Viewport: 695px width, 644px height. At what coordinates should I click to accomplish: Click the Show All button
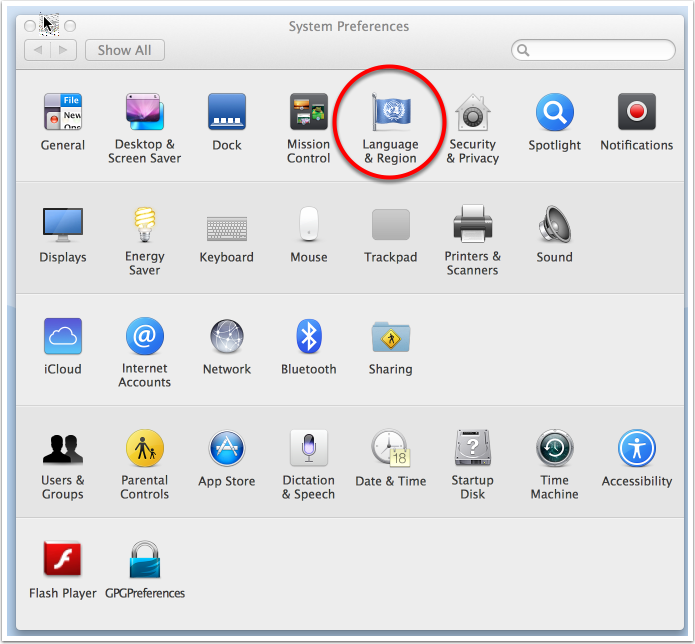pos(125,50)
